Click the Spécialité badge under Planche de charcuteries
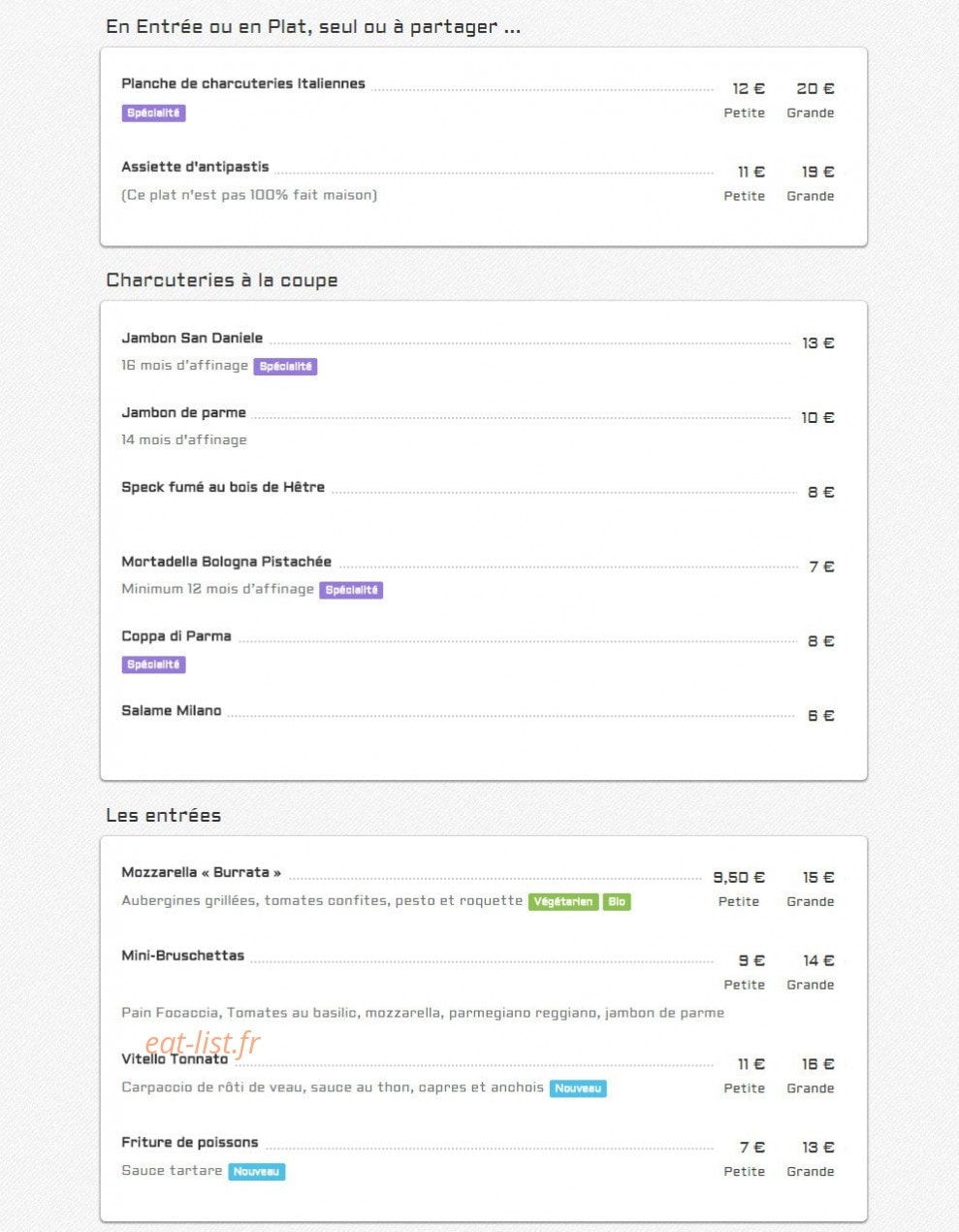The height and width of the screenshot is (1232, 959). click(153, 113)
